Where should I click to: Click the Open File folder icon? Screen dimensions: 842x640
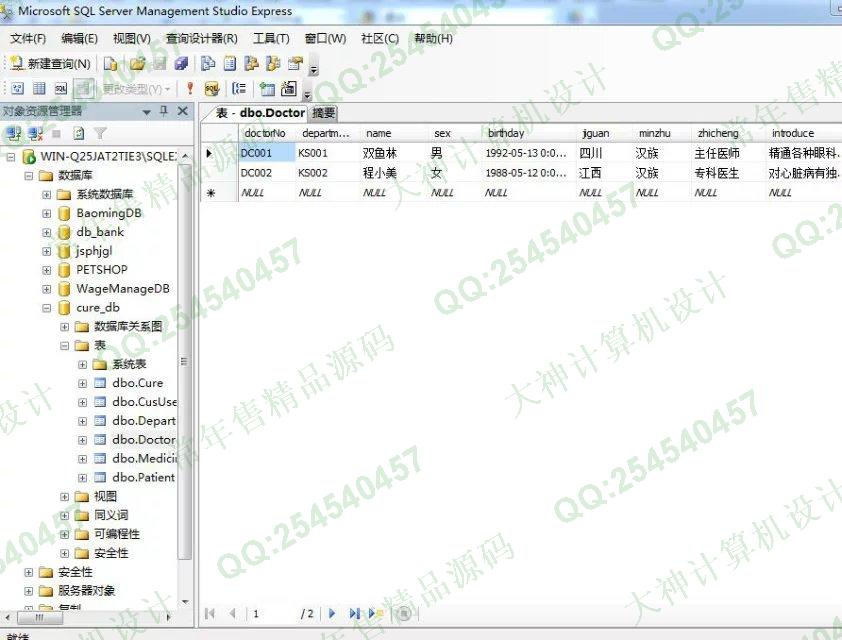coord(137,64)
